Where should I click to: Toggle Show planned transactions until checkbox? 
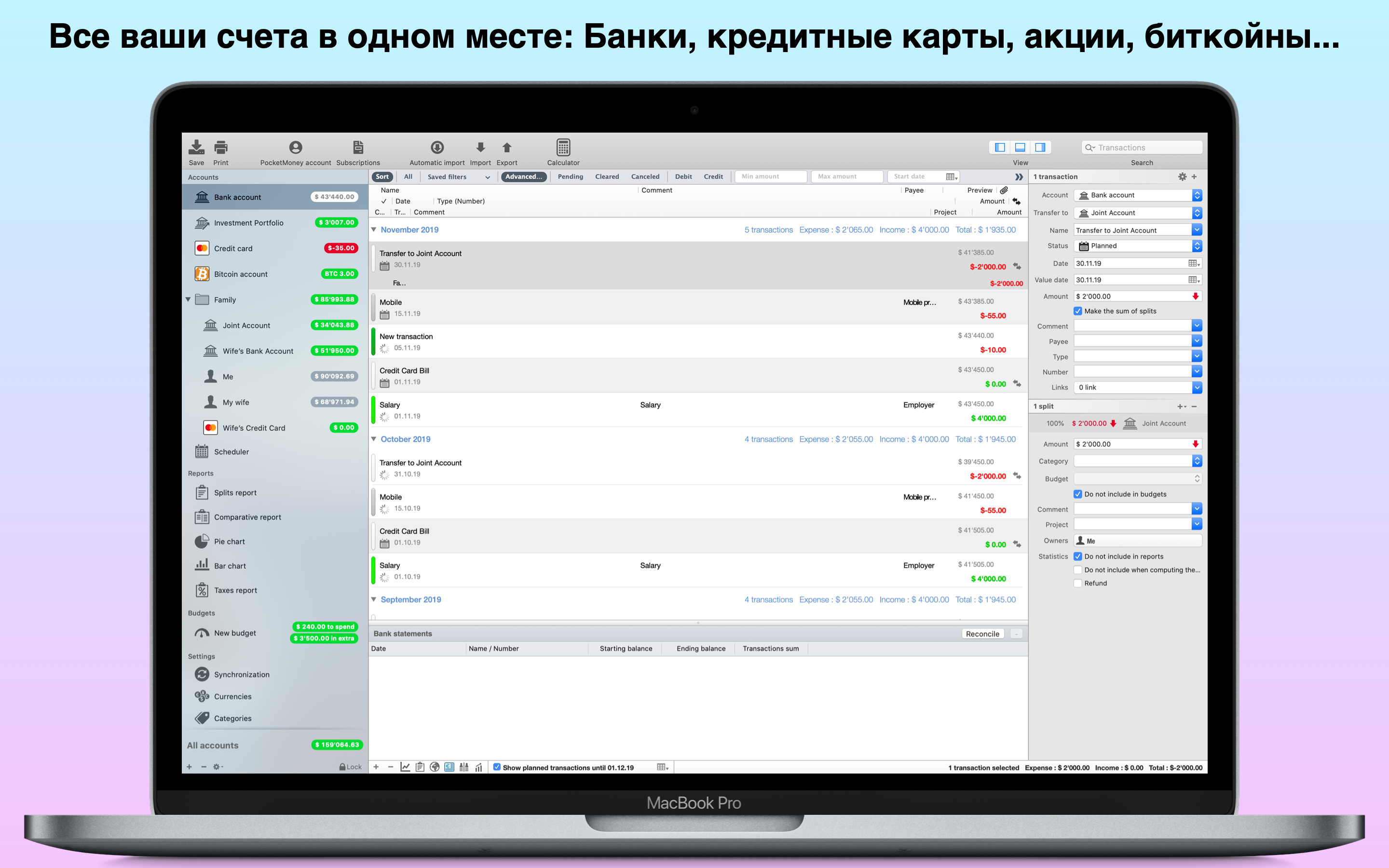[x=497, y=767]
